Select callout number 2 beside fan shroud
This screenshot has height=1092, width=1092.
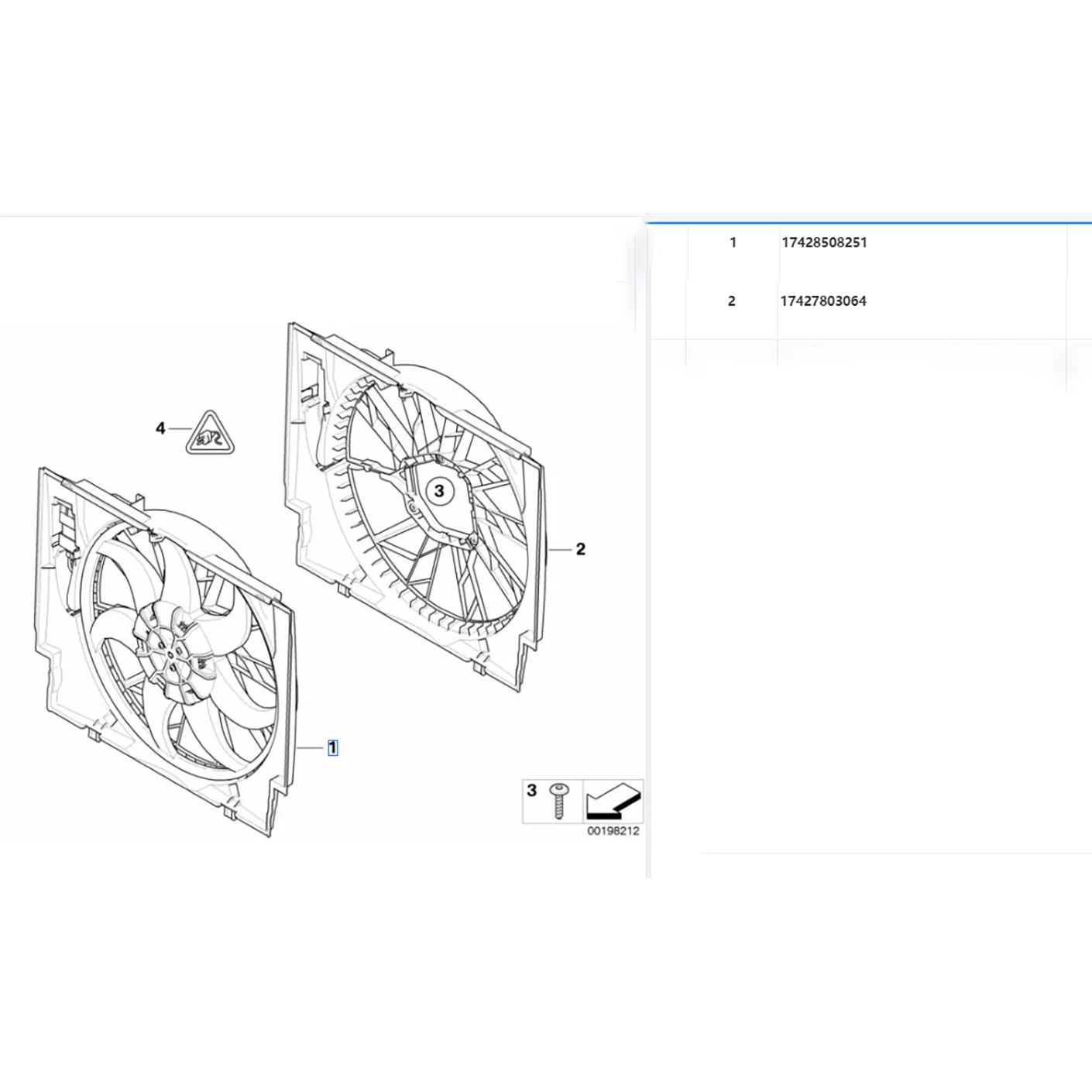pyautogui.click(x=581, y=549)
